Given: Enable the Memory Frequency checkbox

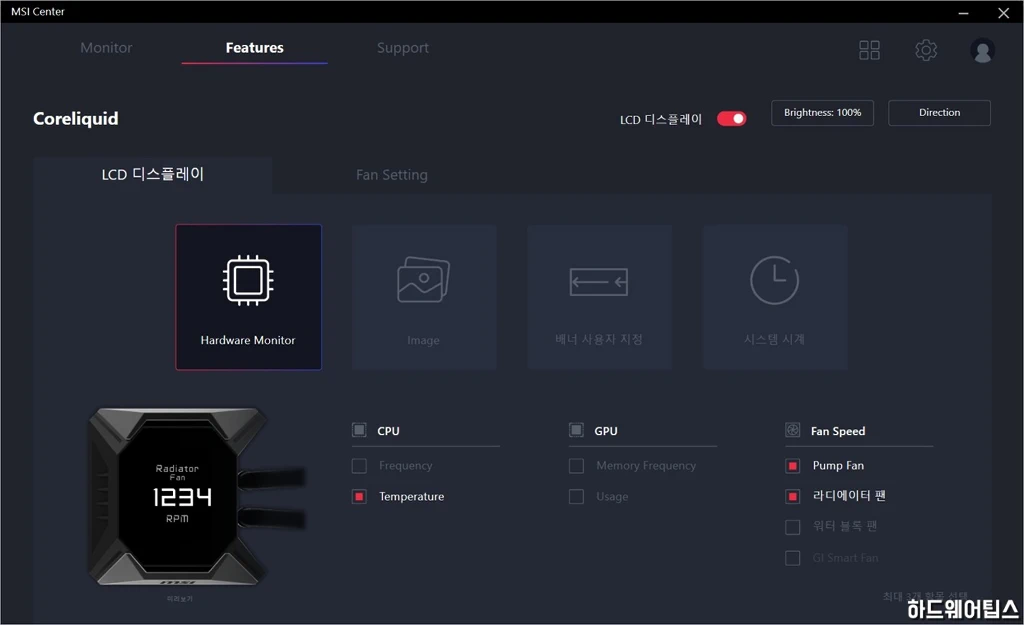Looking at the screenshot, I should 576,466.
